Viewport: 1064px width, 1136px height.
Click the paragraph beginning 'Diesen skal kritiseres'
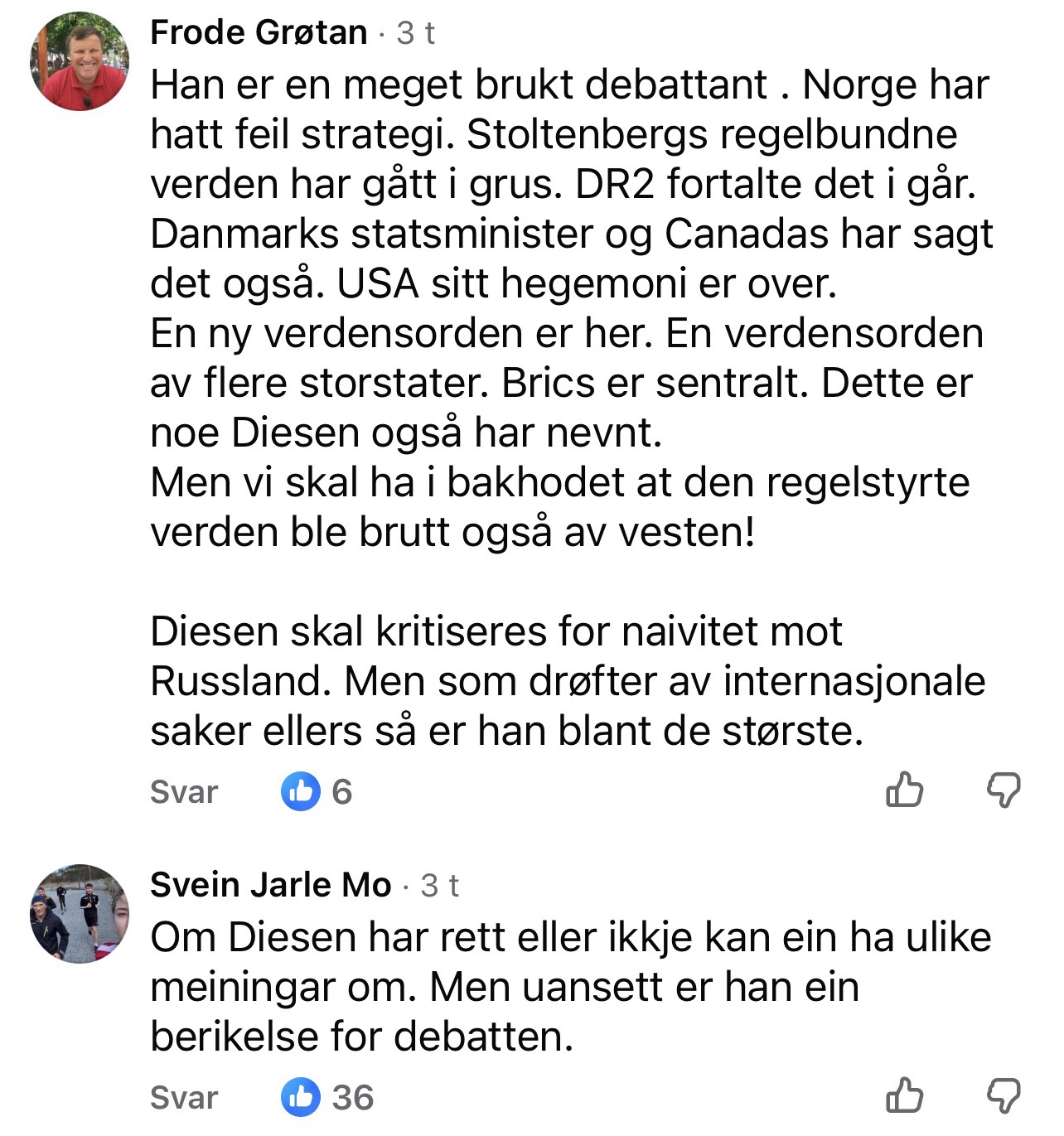click(568, 681)
